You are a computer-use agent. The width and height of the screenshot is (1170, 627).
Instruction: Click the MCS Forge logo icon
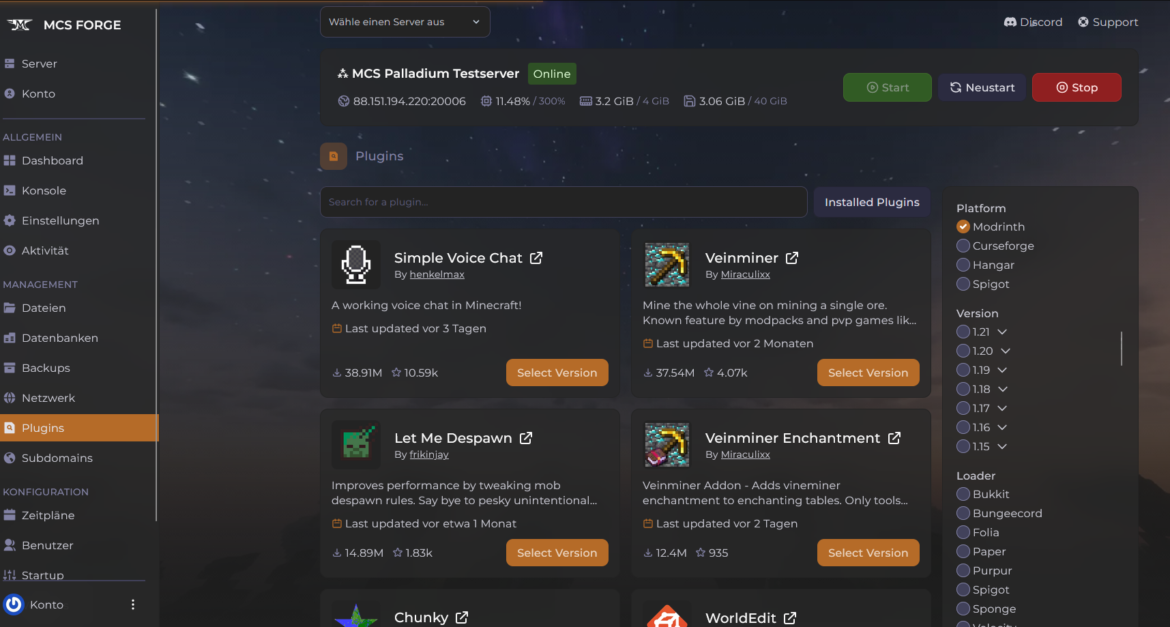click(19, 25)
